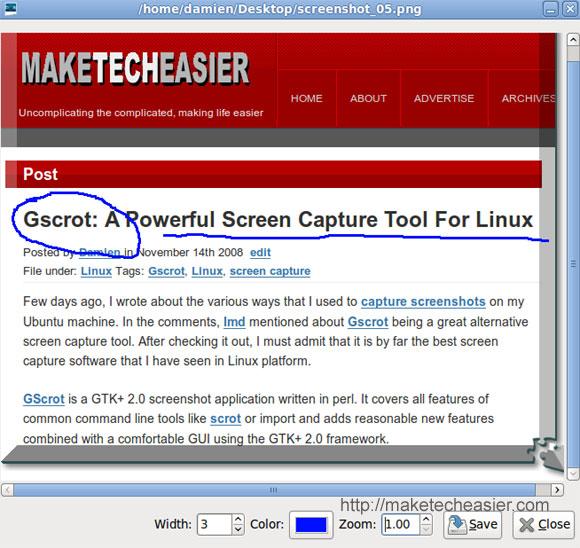Follow the Gscrot link in first paragraph
This screenshot has width=580, height=548.
point(368,322)
